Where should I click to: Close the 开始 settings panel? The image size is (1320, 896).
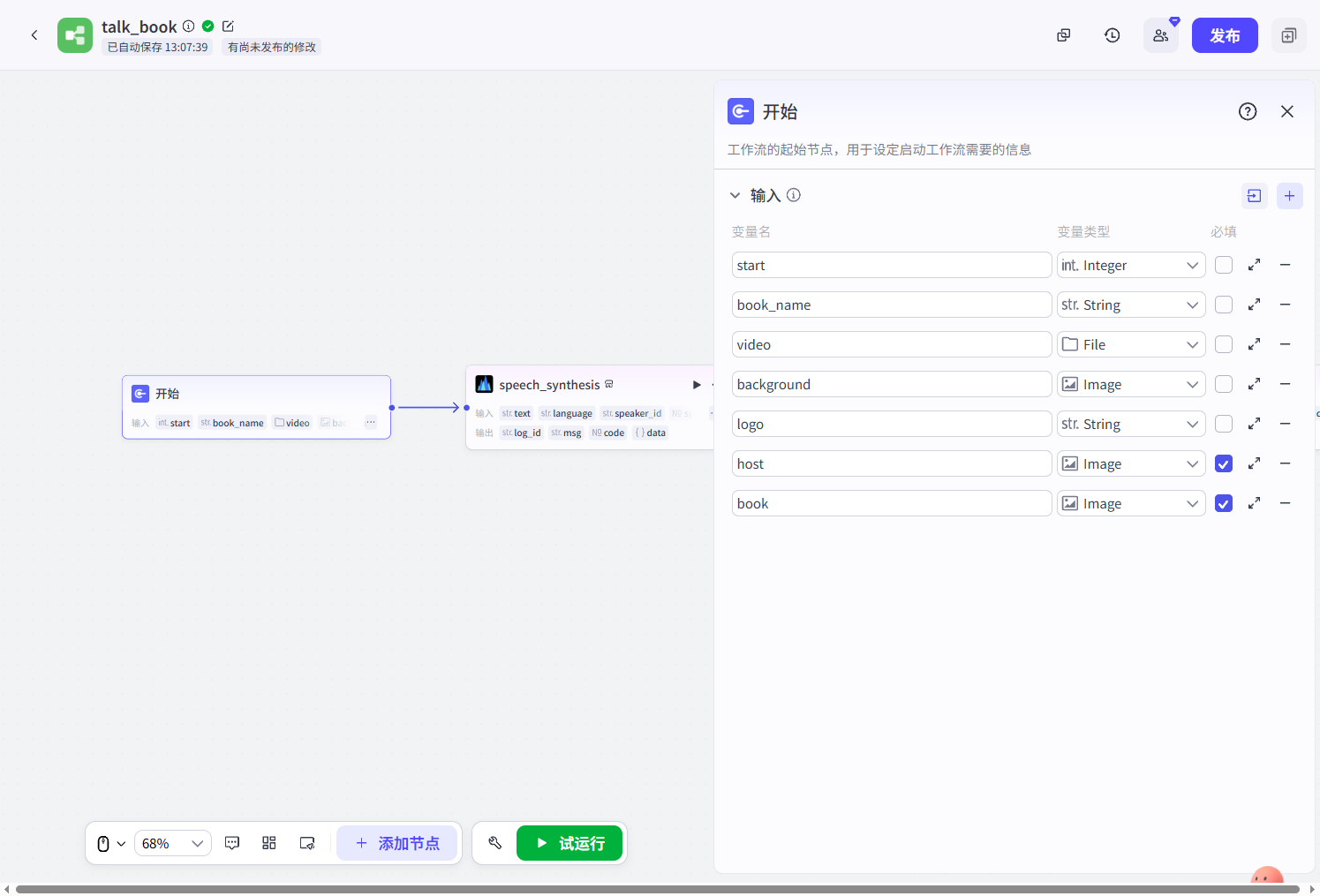(1287, 111)
